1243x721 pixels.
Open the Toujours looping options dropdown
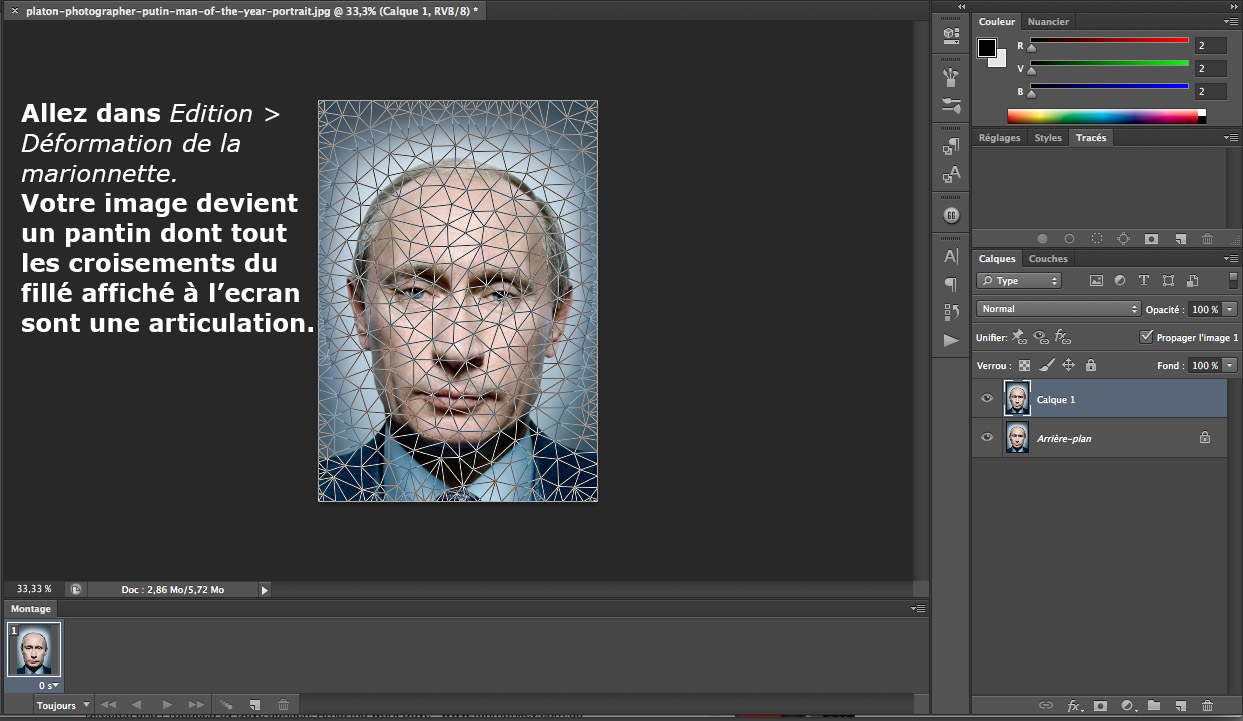coord(64,705)
